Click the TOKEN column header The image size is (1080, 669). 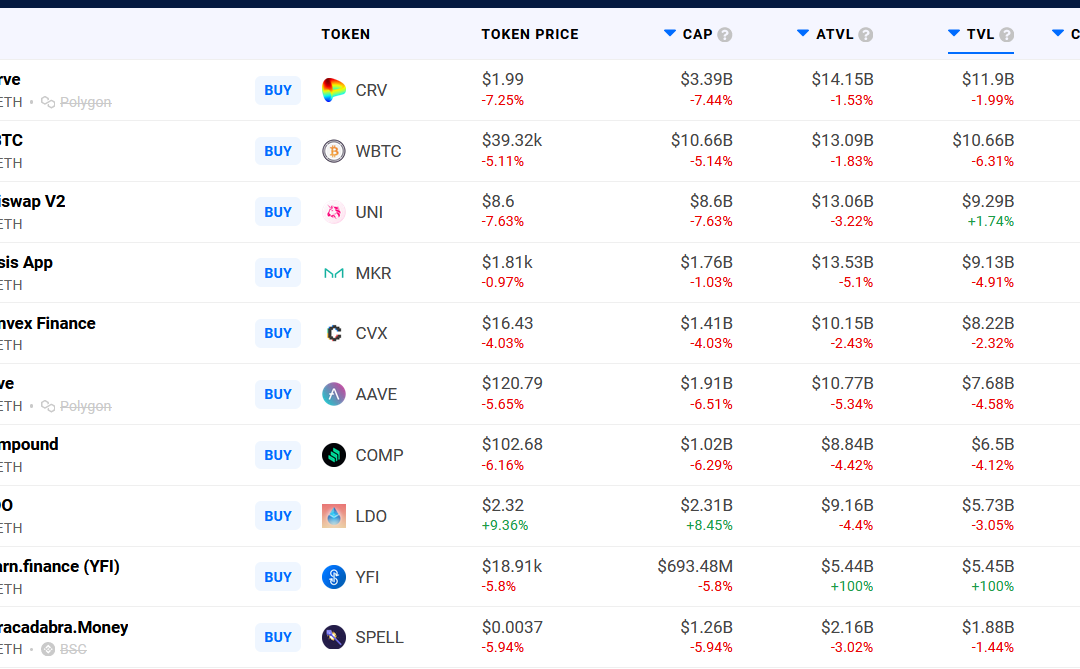pos(346,34)
